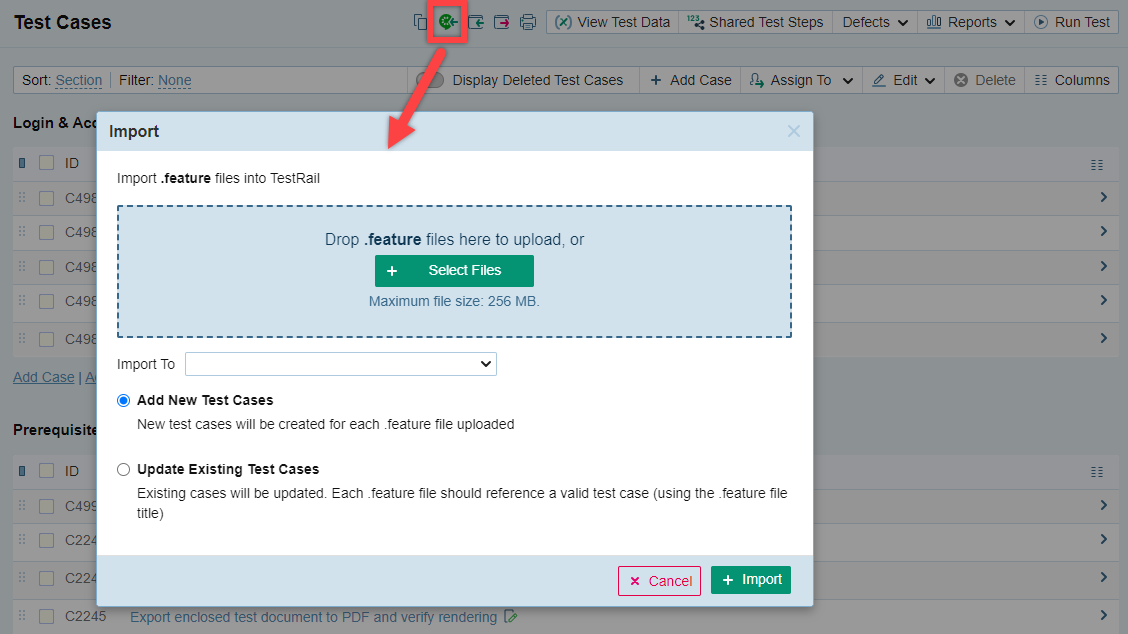The image size is (1128, 634).
Task: Click the import .feature files icon
Action: pos(448,21)
